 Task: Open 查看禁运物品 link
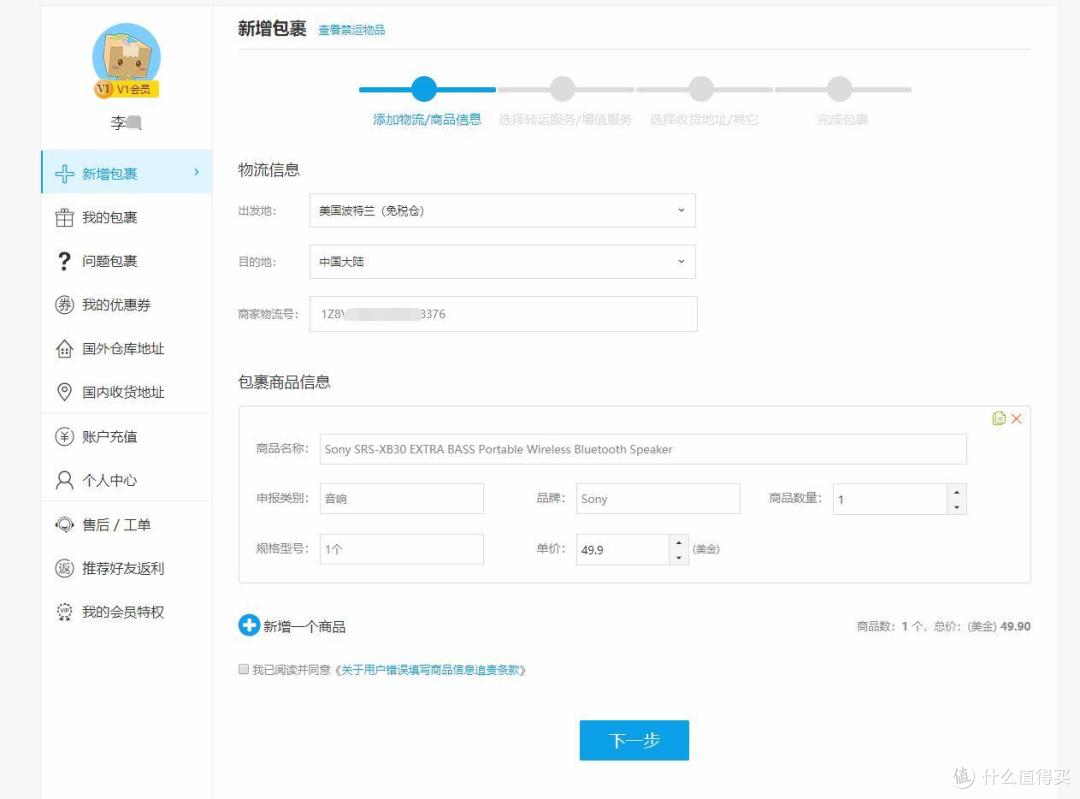point(351,30)
